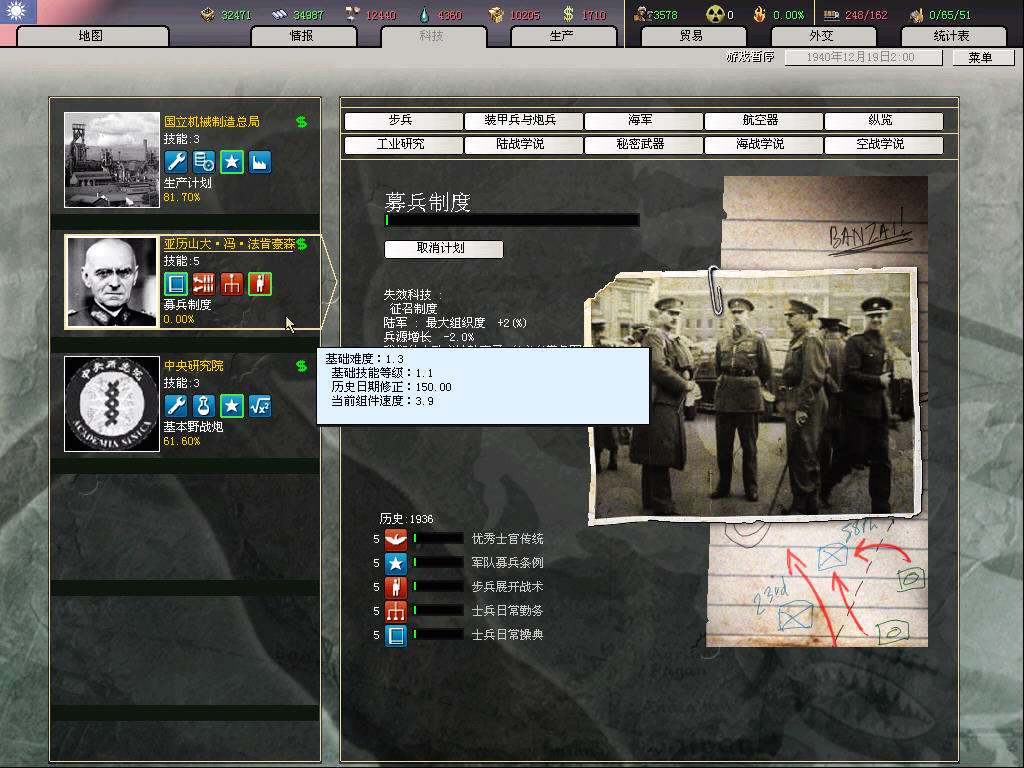This screenshot has width=1024, height=768.
Task: Click the 亚历山大·冯·法肯豪森 portrait
Action: tap(112, 282)
